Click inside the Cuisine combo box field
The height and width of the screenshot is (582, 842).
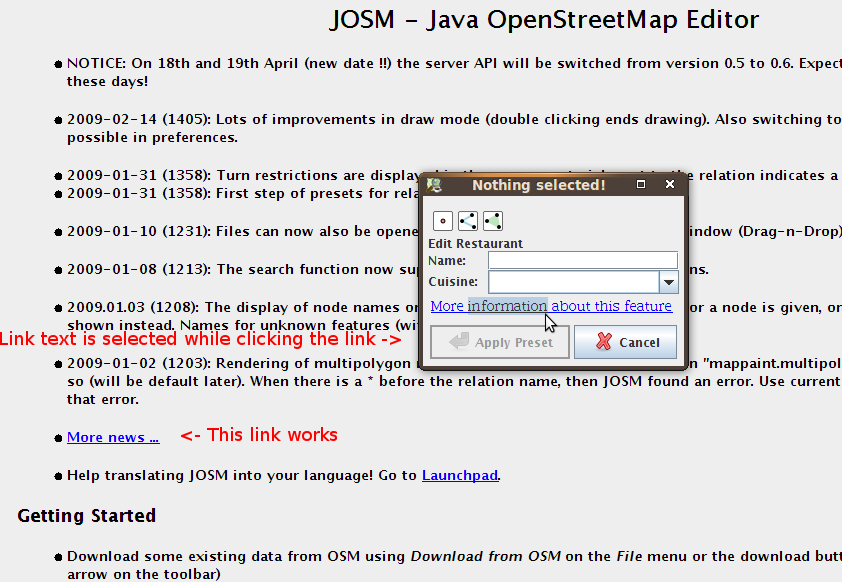click(x=574, y=282)
